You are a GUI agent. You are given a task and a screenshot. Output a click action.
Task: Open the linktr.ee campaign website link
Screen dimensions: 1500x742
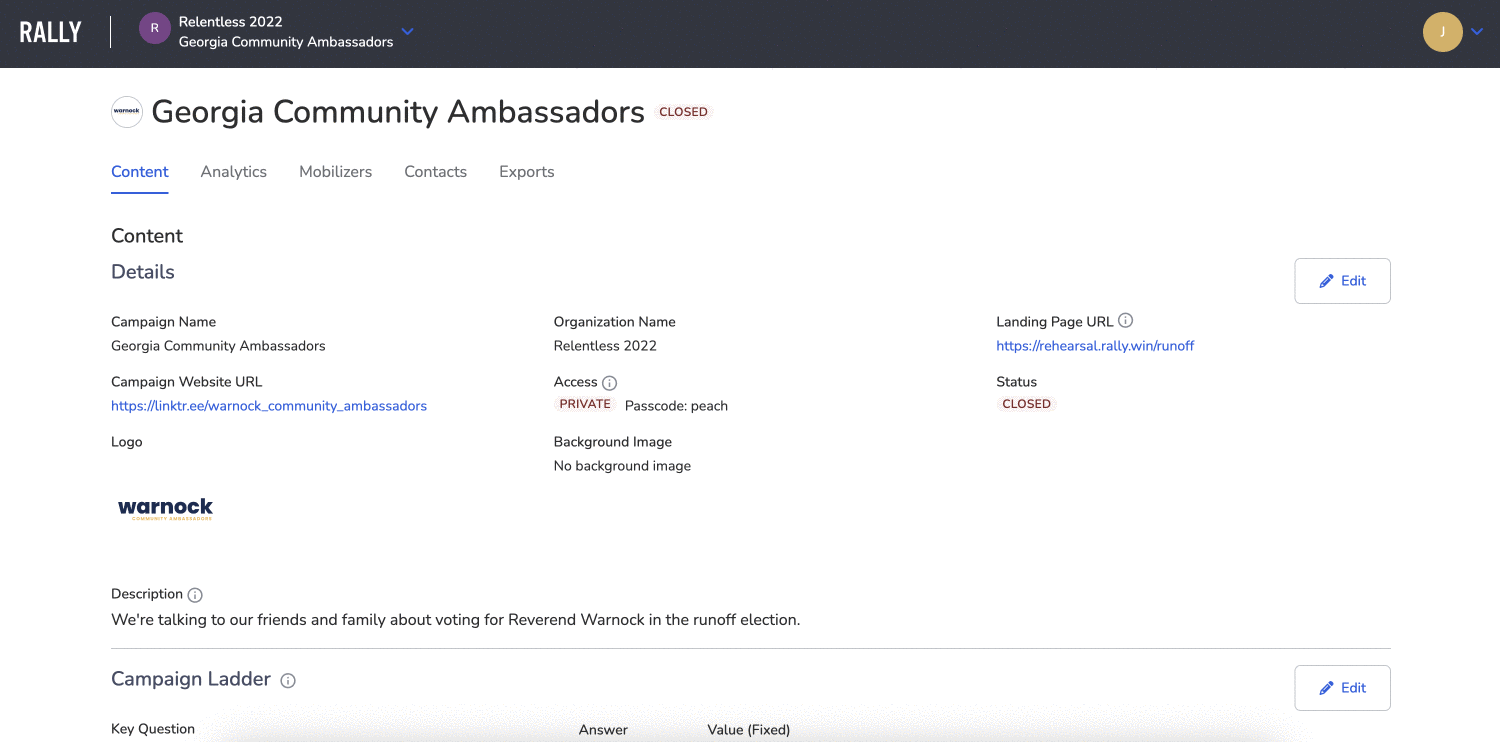coord(269,406)
